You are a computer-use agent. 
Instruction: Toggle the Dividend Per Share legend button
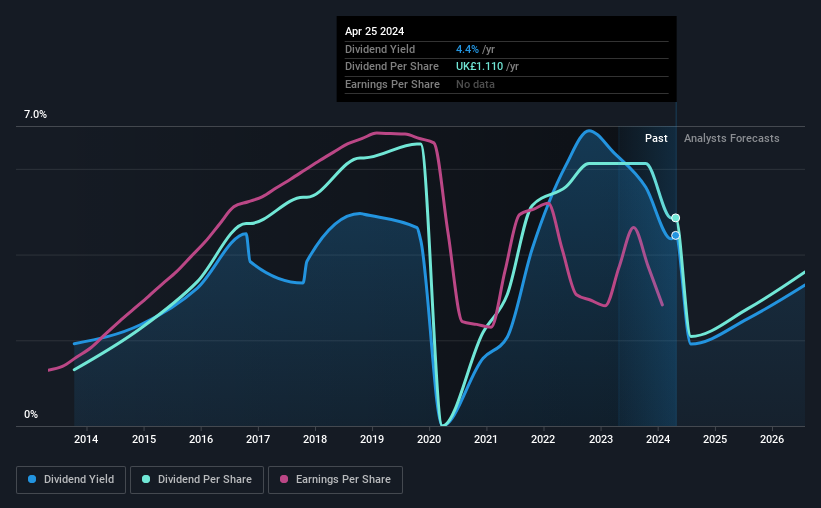tap(197, 480)
